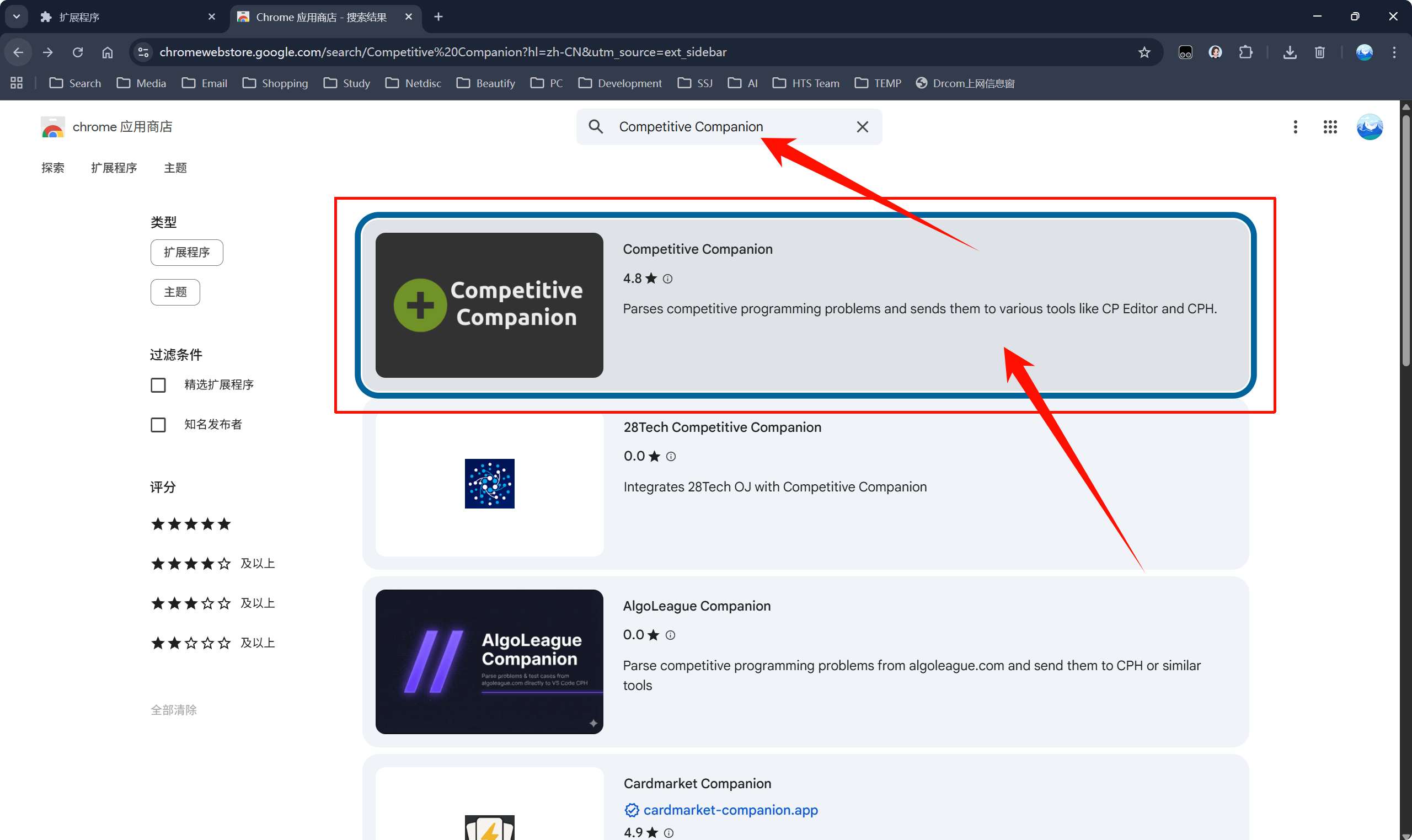The height and width of the screenshot is (840, 1412).
Task: Filter by five-star rating
Action: tap(191, 524)
